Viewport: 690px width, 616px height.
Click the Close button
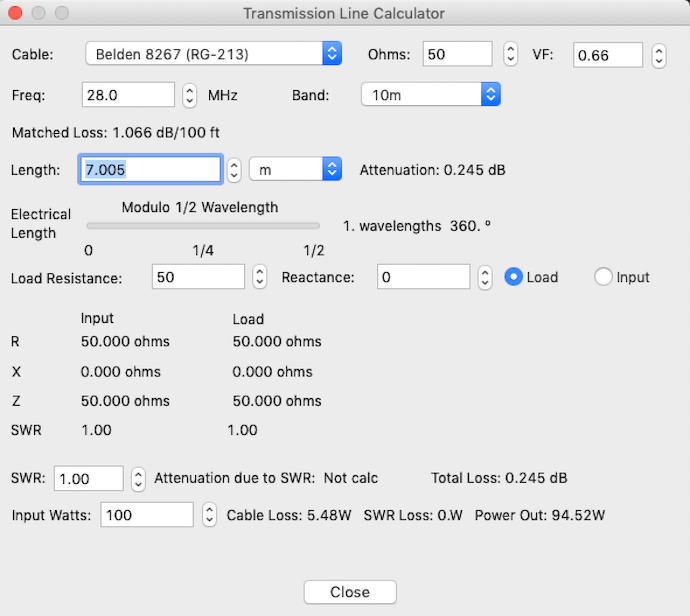(x=350, y=592)
